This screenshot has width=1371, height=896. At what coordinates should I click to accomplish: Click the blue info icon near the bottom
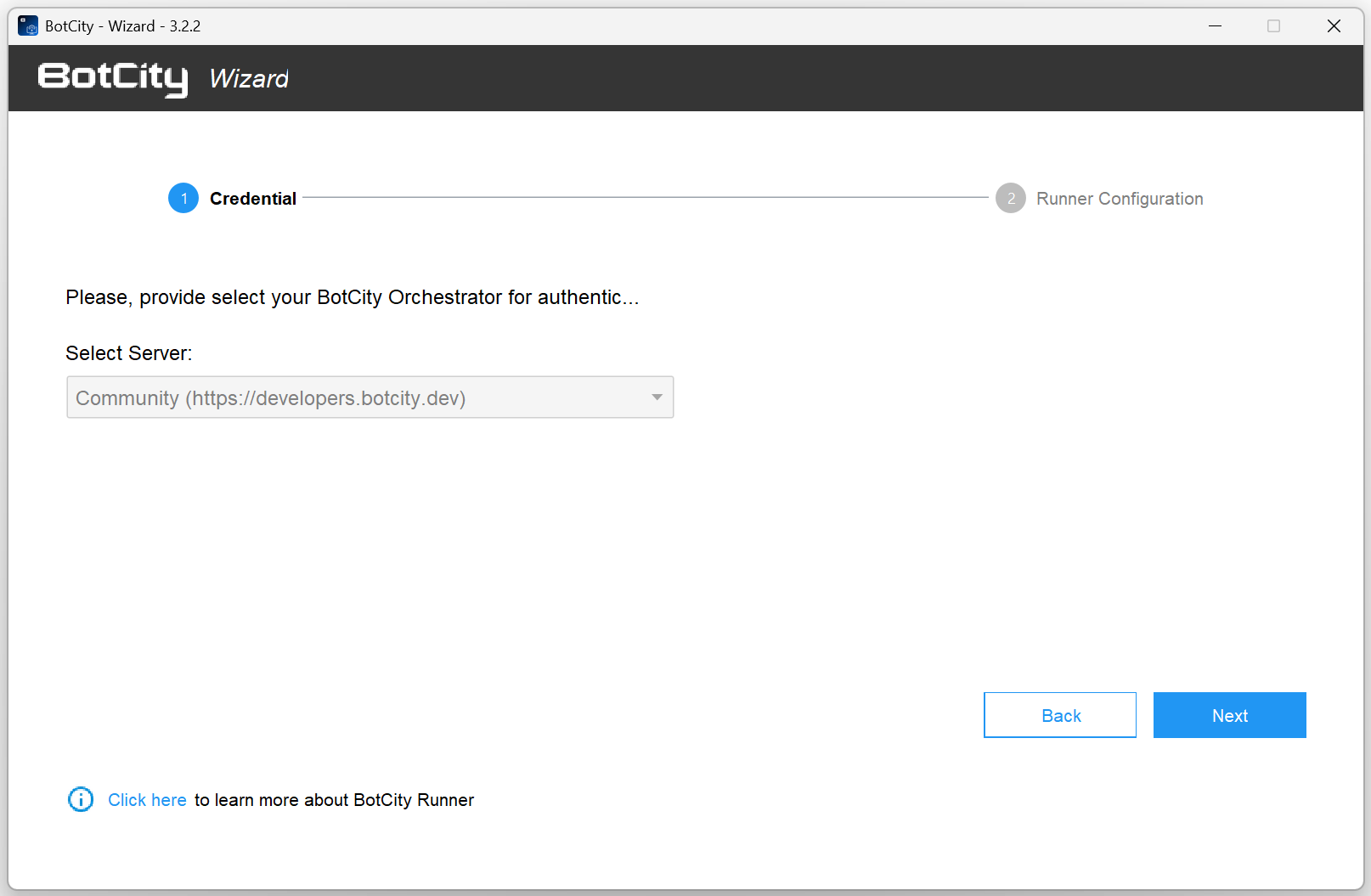click(x=80, y=799)
